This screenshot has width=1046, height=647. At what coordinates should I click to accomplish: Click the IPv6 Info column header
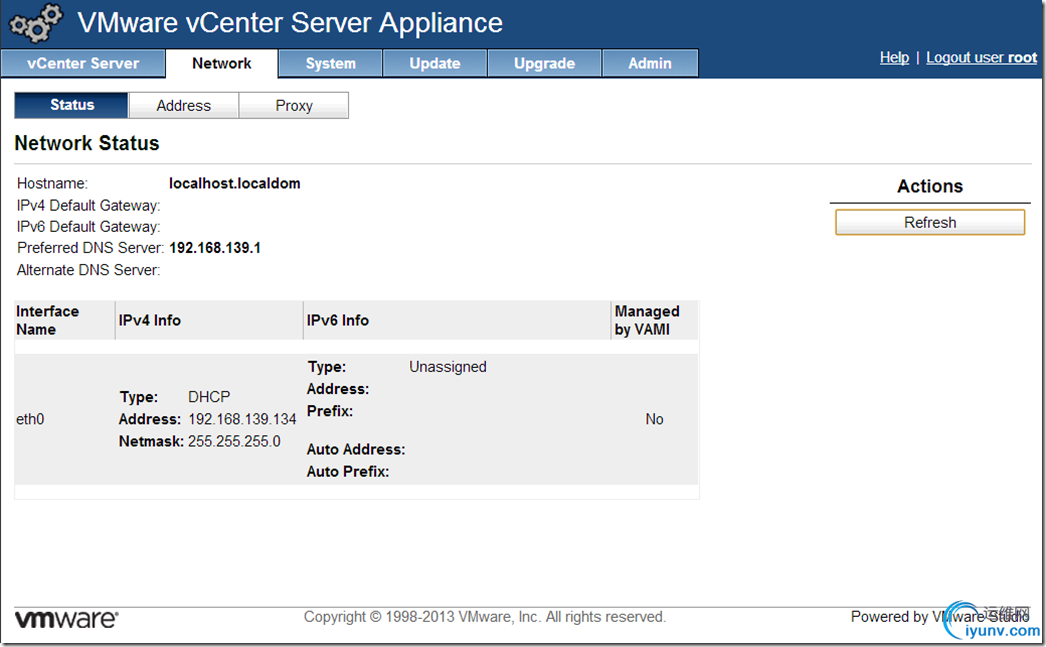(338, 320)
